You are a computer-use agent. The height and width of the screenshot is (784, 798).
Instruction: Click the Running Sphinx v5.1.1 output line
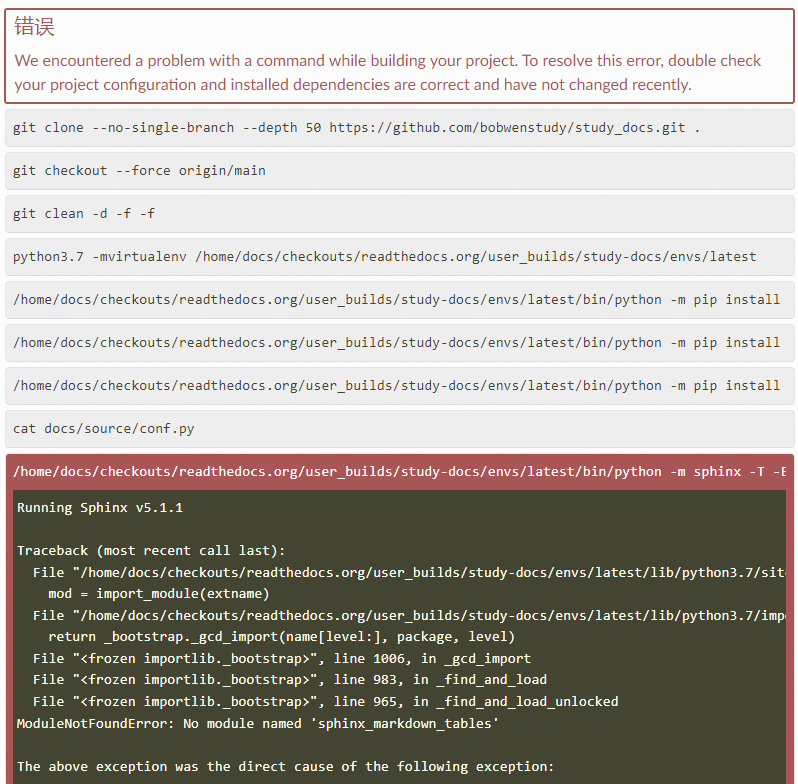tap(100, 508)
